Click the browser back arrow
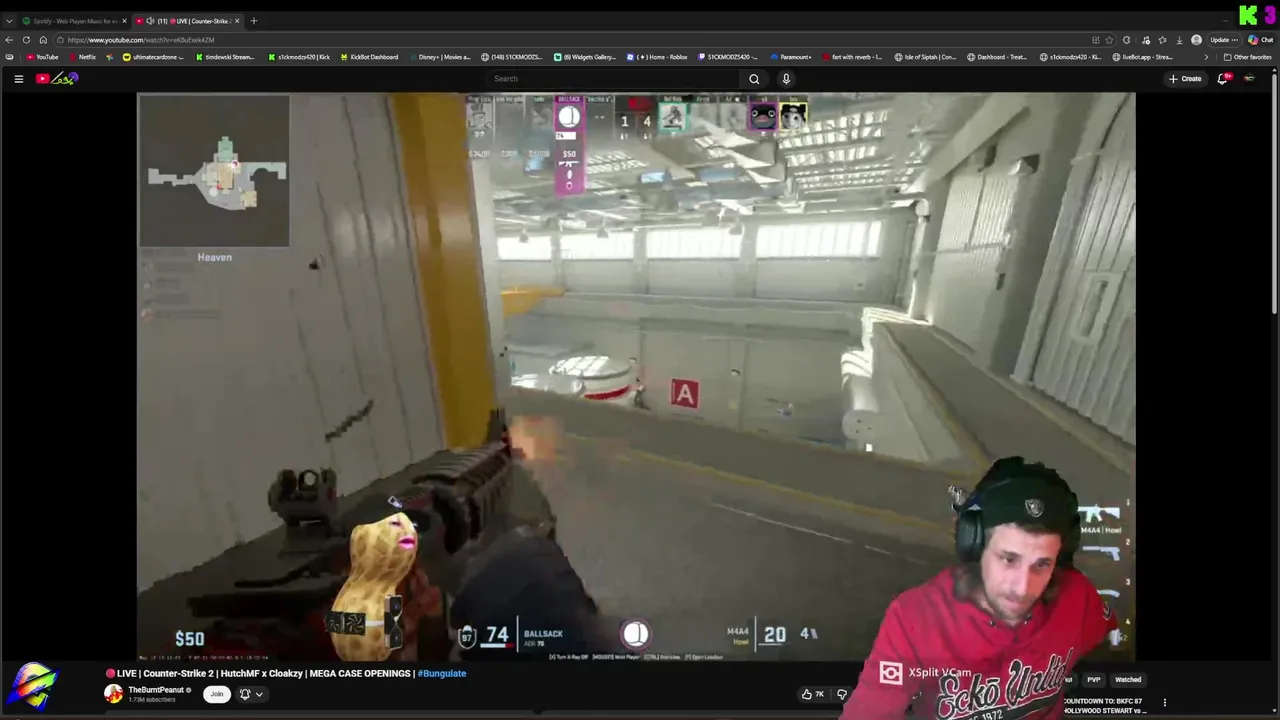The width and height of the screenshot is (1280, 720). (x=9, y=40)
